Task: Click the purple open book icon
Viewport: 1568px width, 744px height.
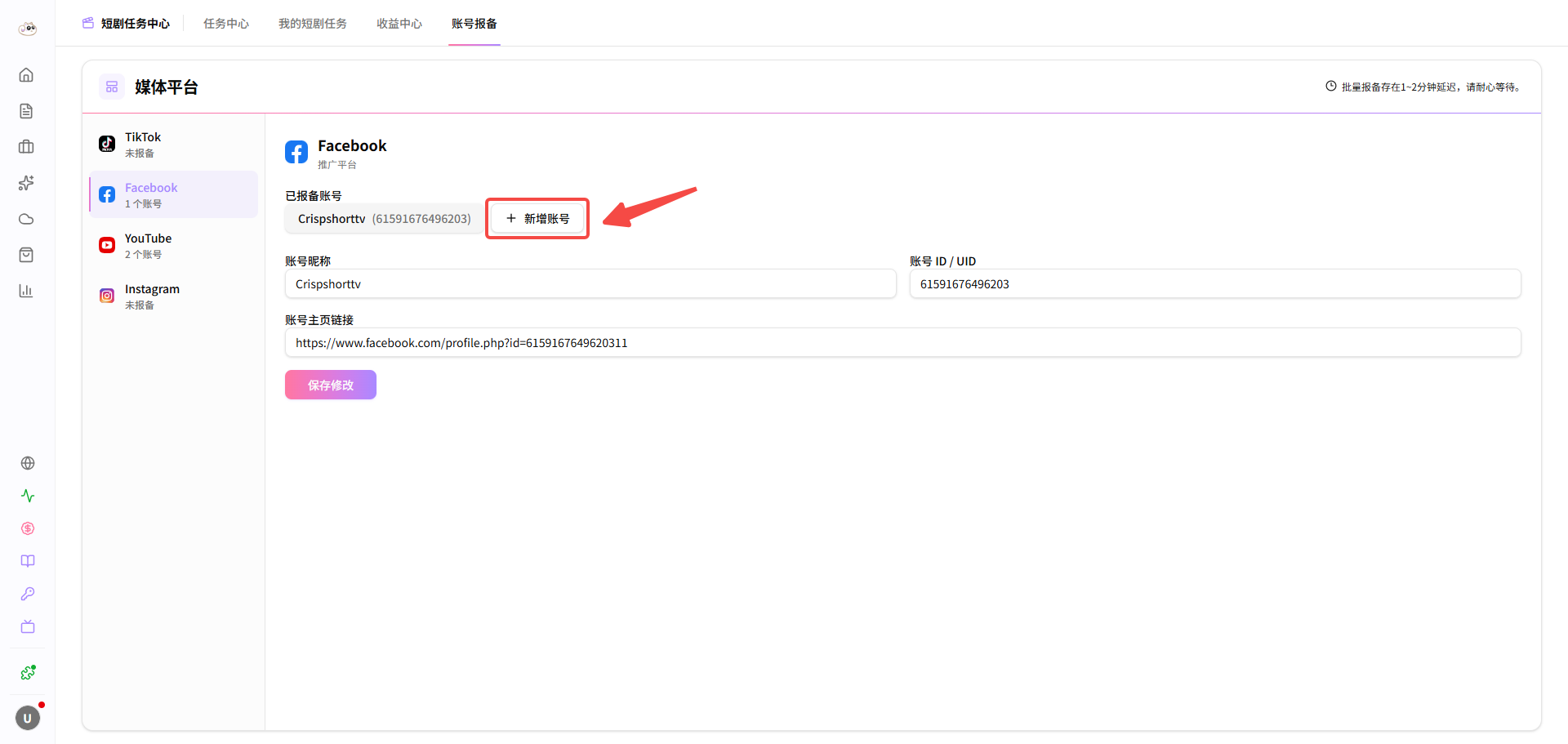Action: (28, 561)
